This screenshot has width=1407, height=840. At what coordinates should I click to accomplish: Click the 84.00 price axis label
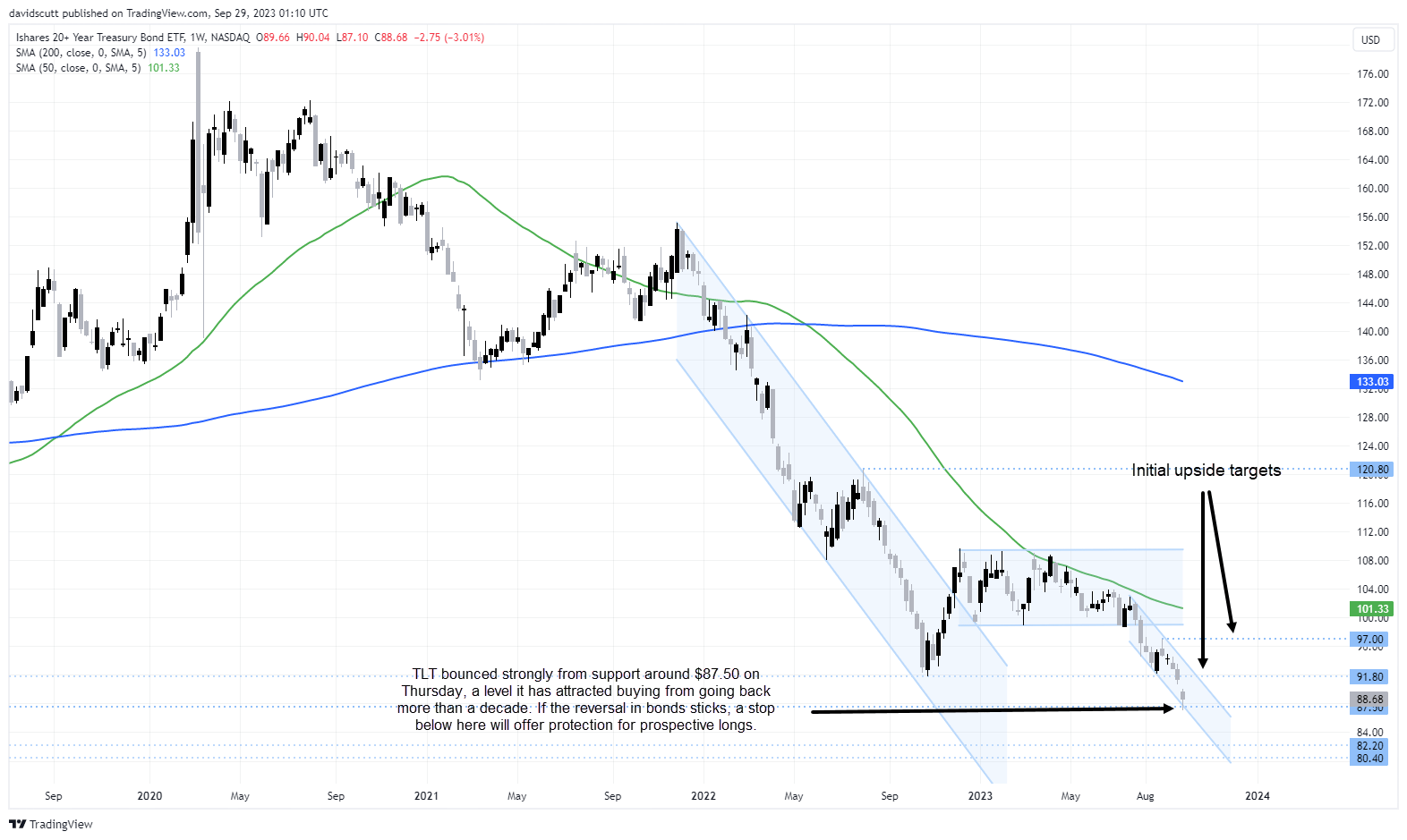1370,733
